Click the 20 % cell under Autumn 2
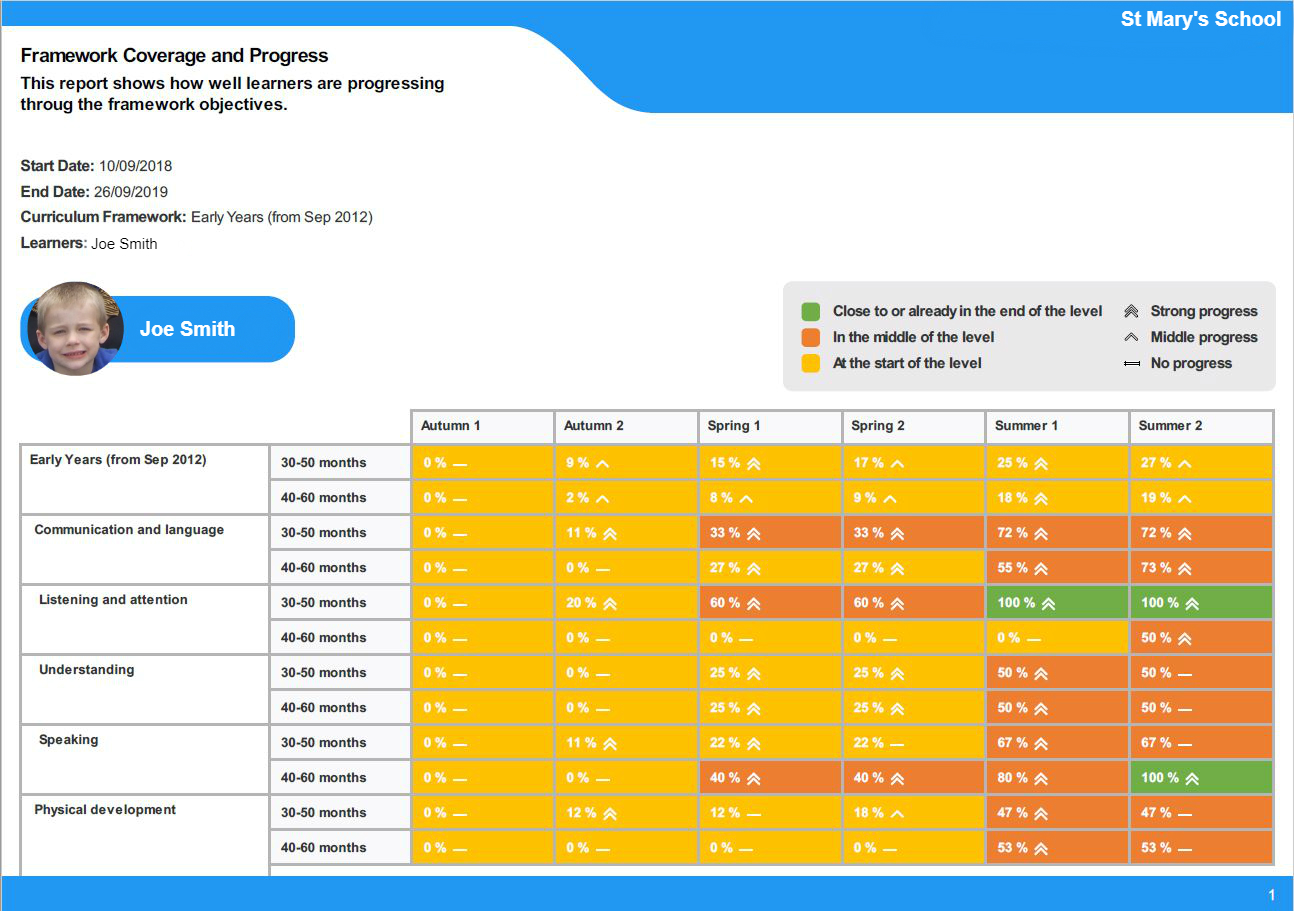 [626, 602]
